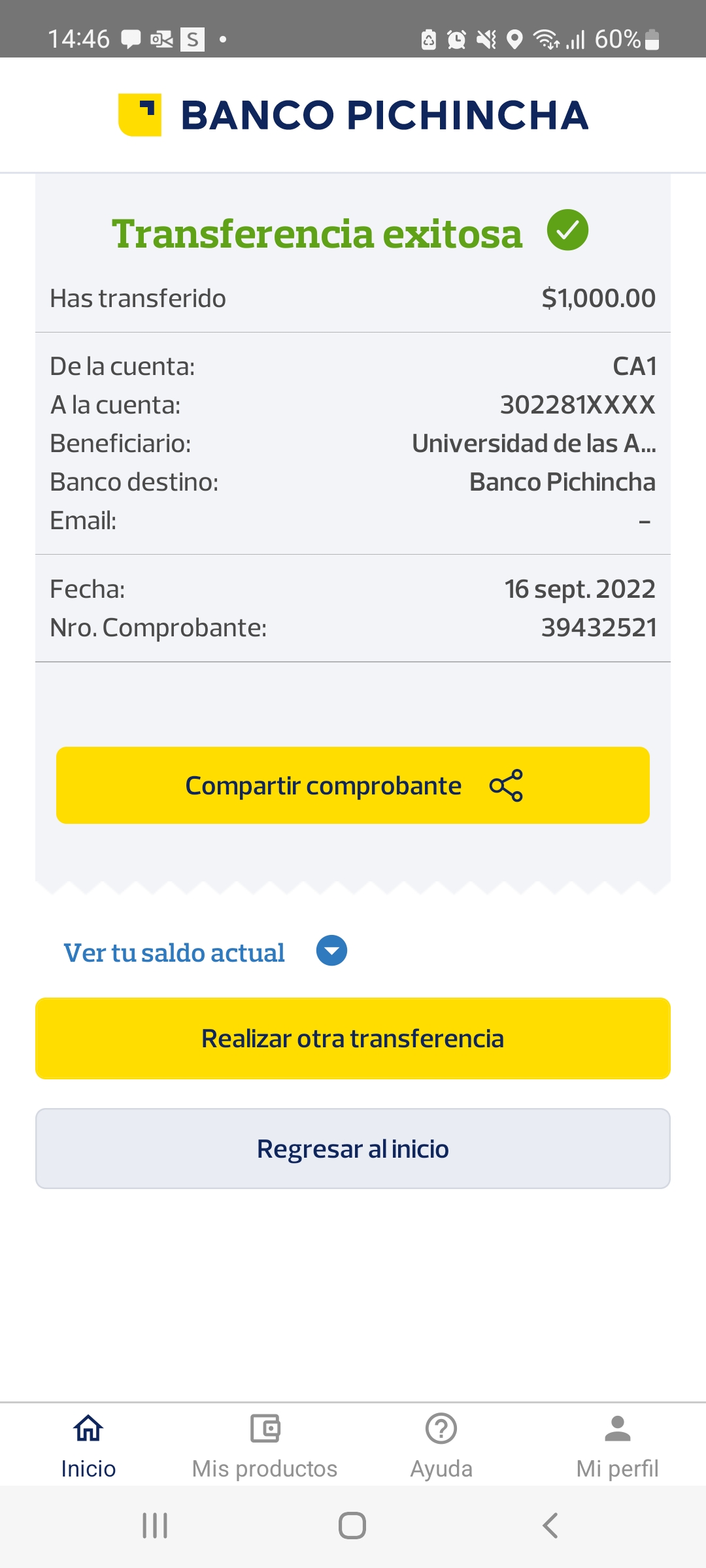
Task: Tap the Ver tu saldo actual link
Action: point(174,953)
